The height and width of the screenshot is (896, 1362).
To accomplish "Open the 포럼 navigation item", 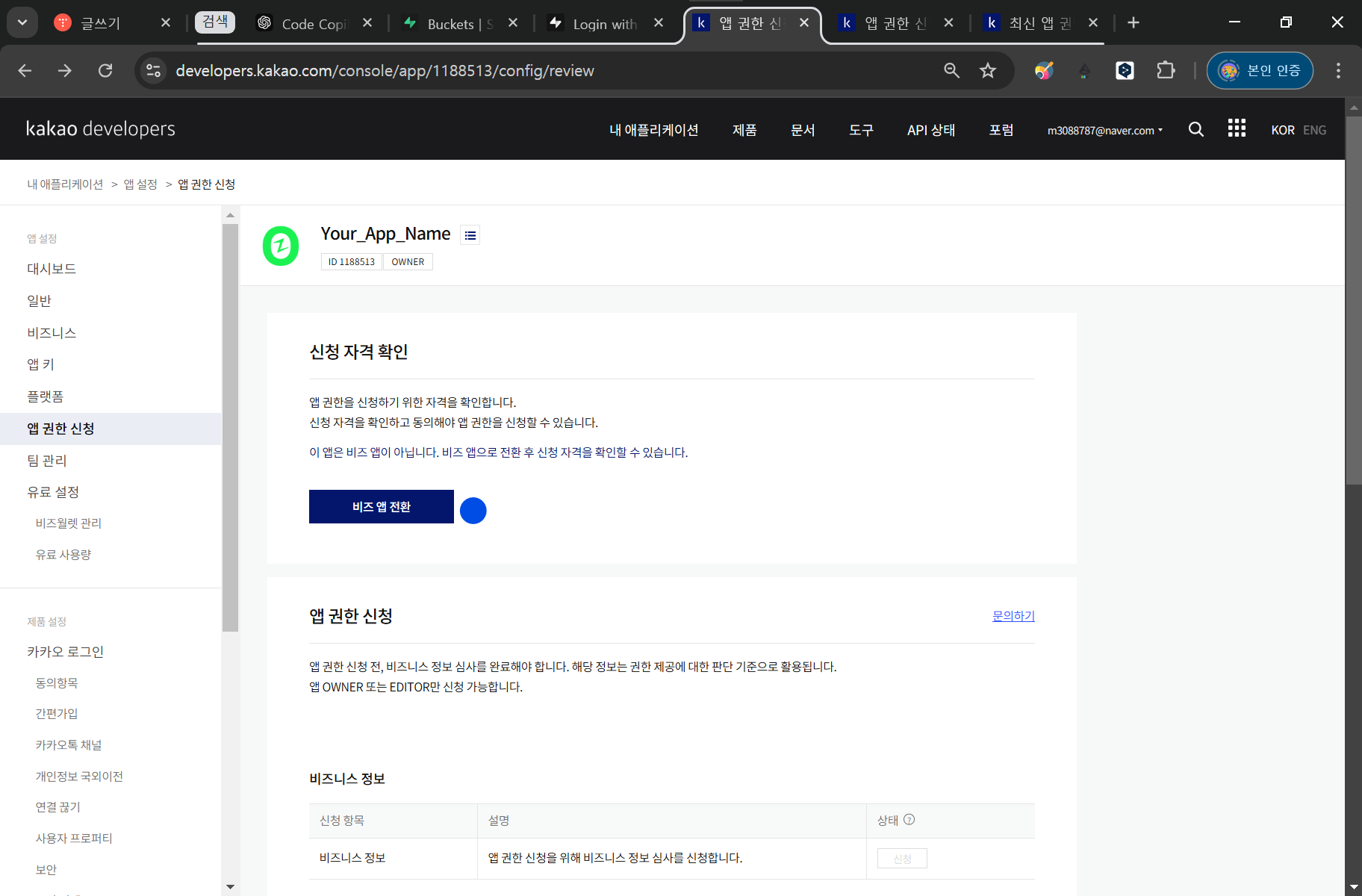I will [1001, 130].
